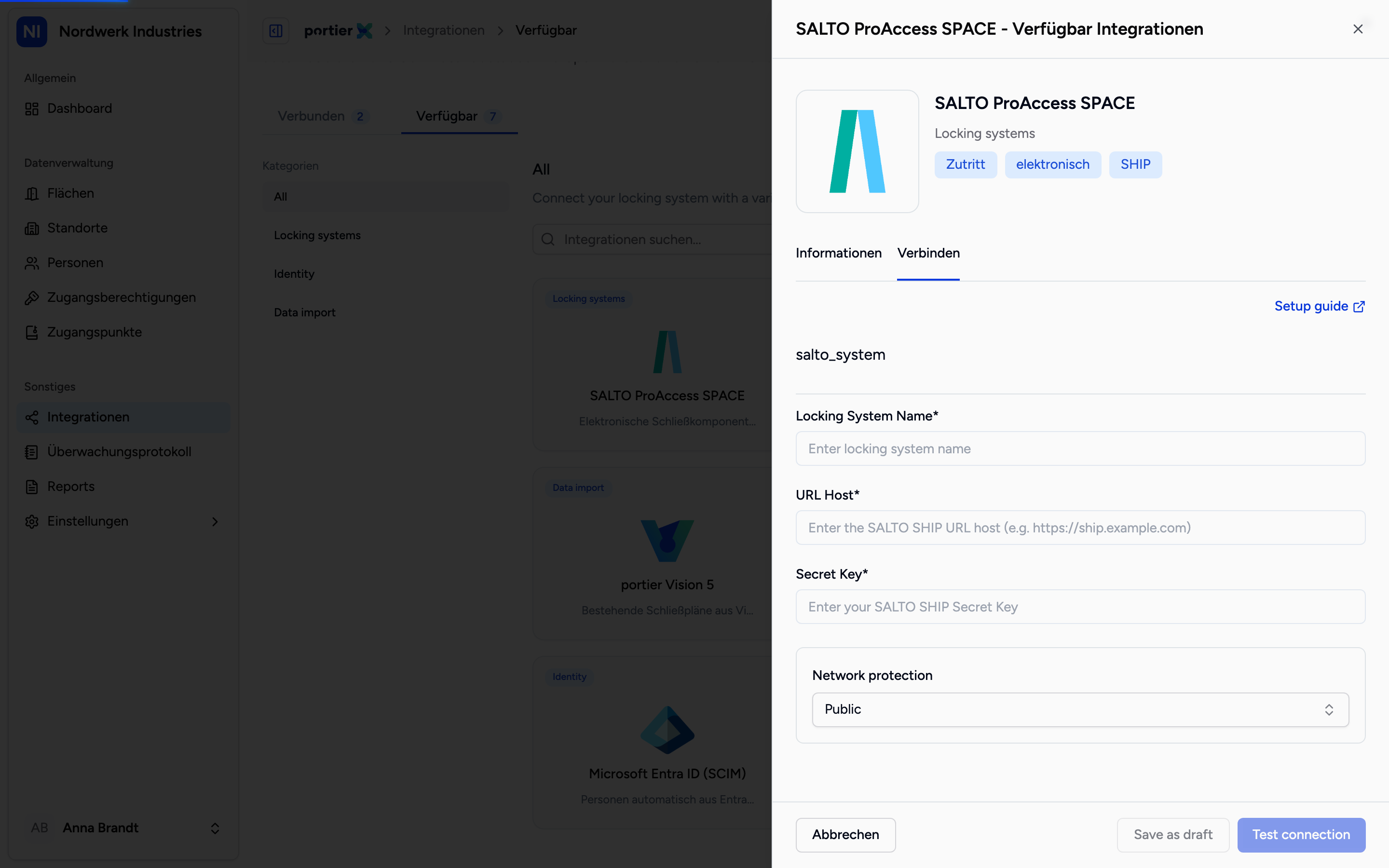This screenshot has width=1389, height=868.
Task: Select the All category
Action: point(385,197)
